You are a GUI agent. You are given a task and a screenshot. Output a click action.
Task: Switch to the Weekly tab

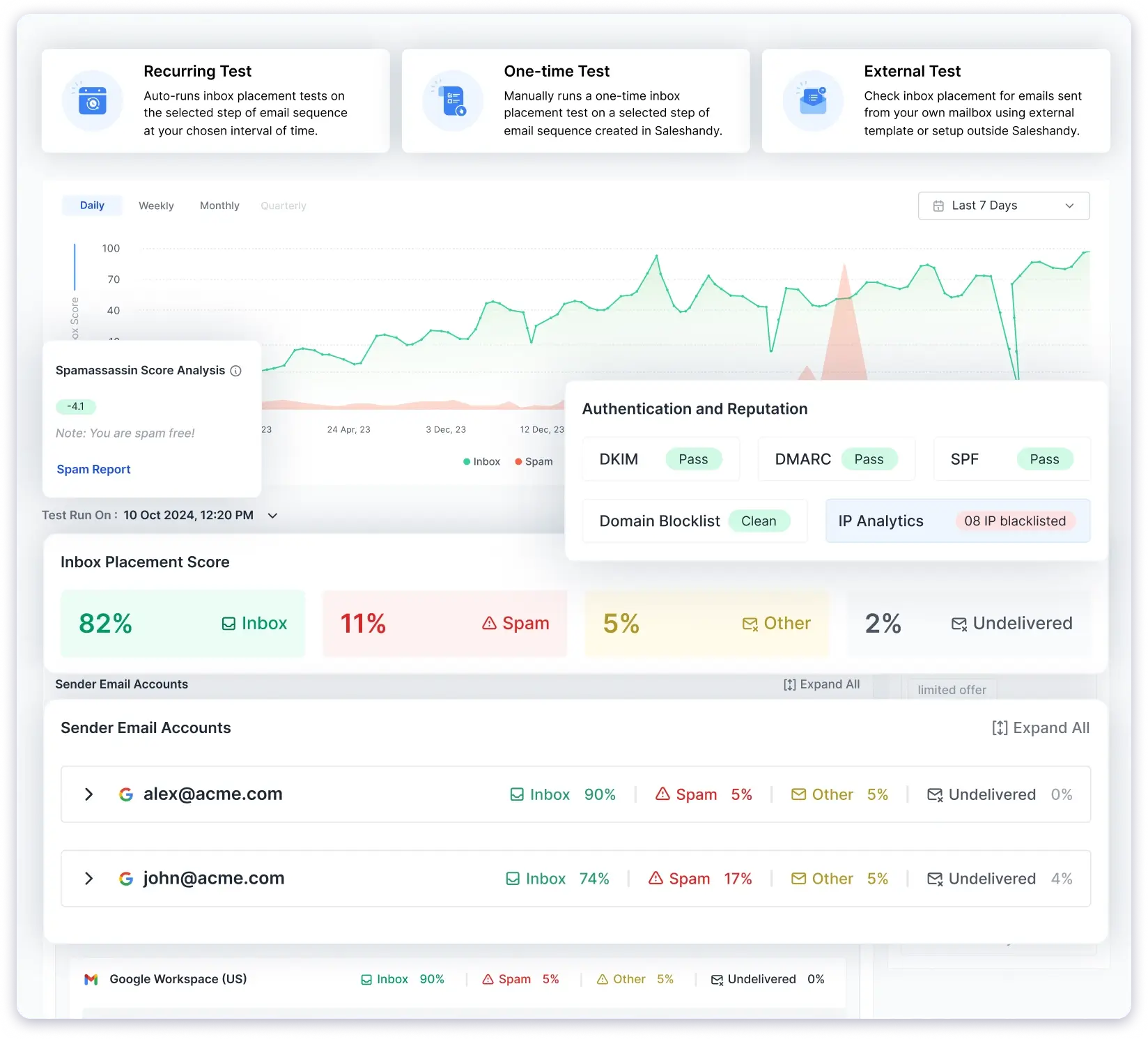(x=156, y=206)
